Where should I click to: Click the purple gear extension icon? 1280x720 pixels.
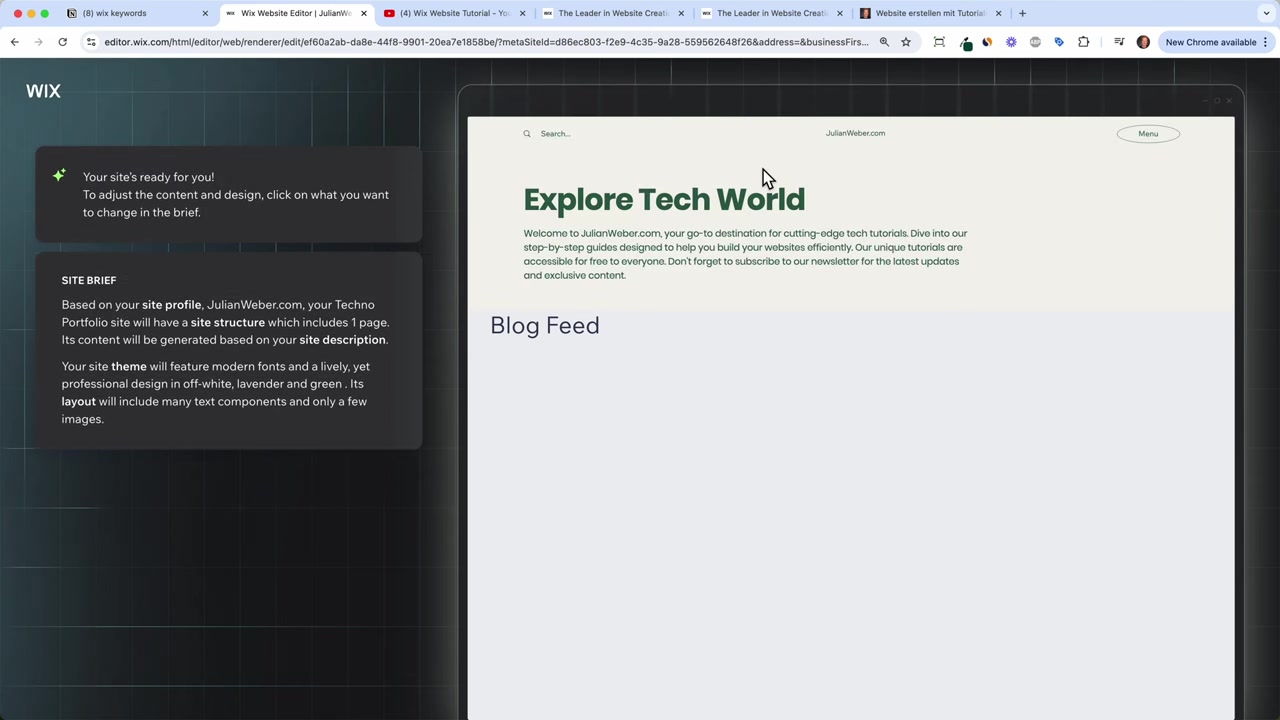point(1011,42)
